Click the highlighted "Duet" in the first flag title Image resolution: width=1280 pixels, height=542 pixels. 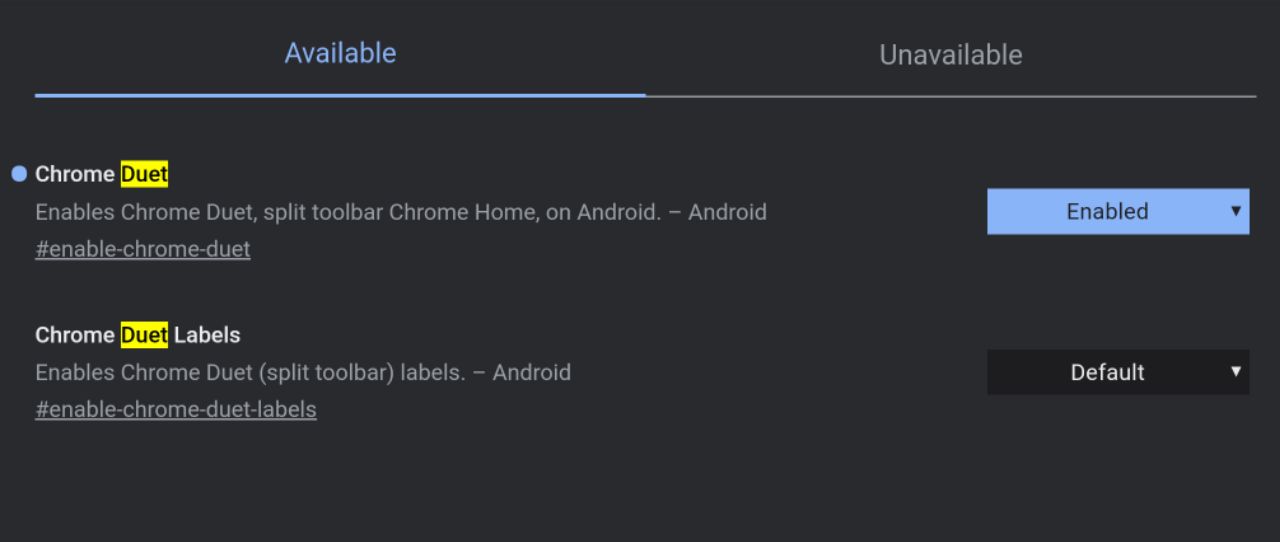pos(144,174)
